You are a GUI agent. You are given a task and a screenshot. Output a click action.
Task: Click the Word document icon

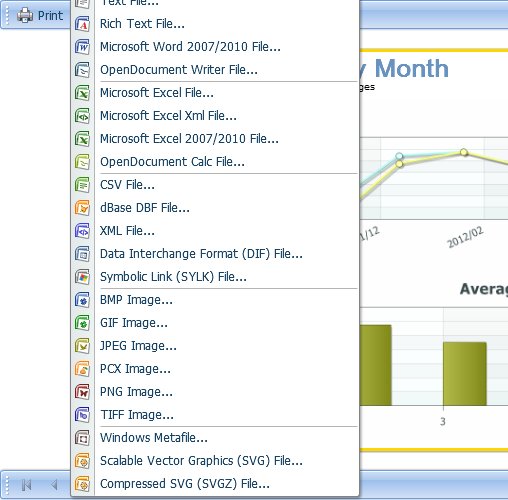(82, 47)
